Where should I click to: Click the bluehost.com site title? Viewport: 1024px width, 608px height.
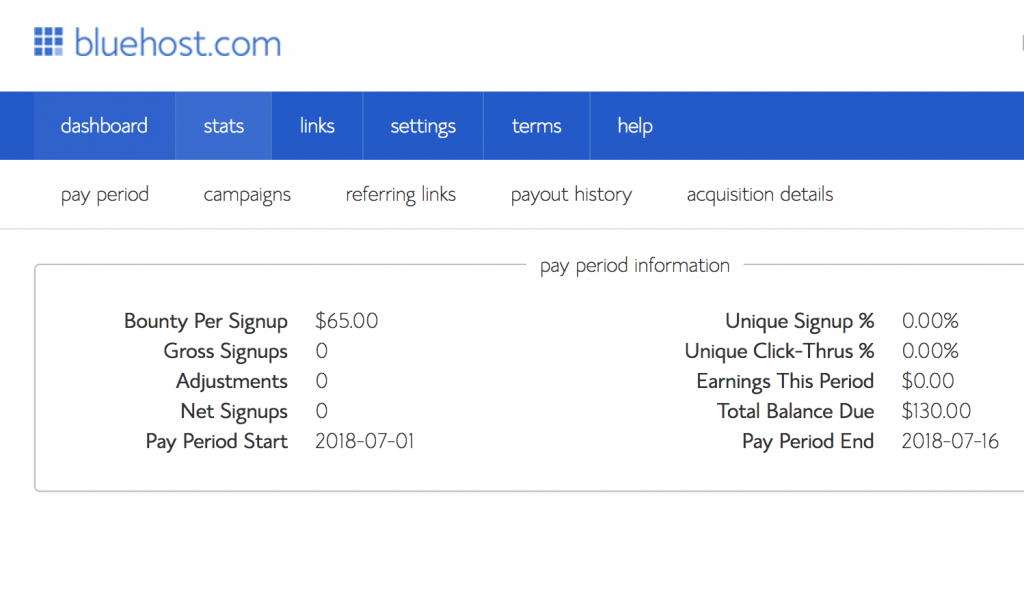177,42
